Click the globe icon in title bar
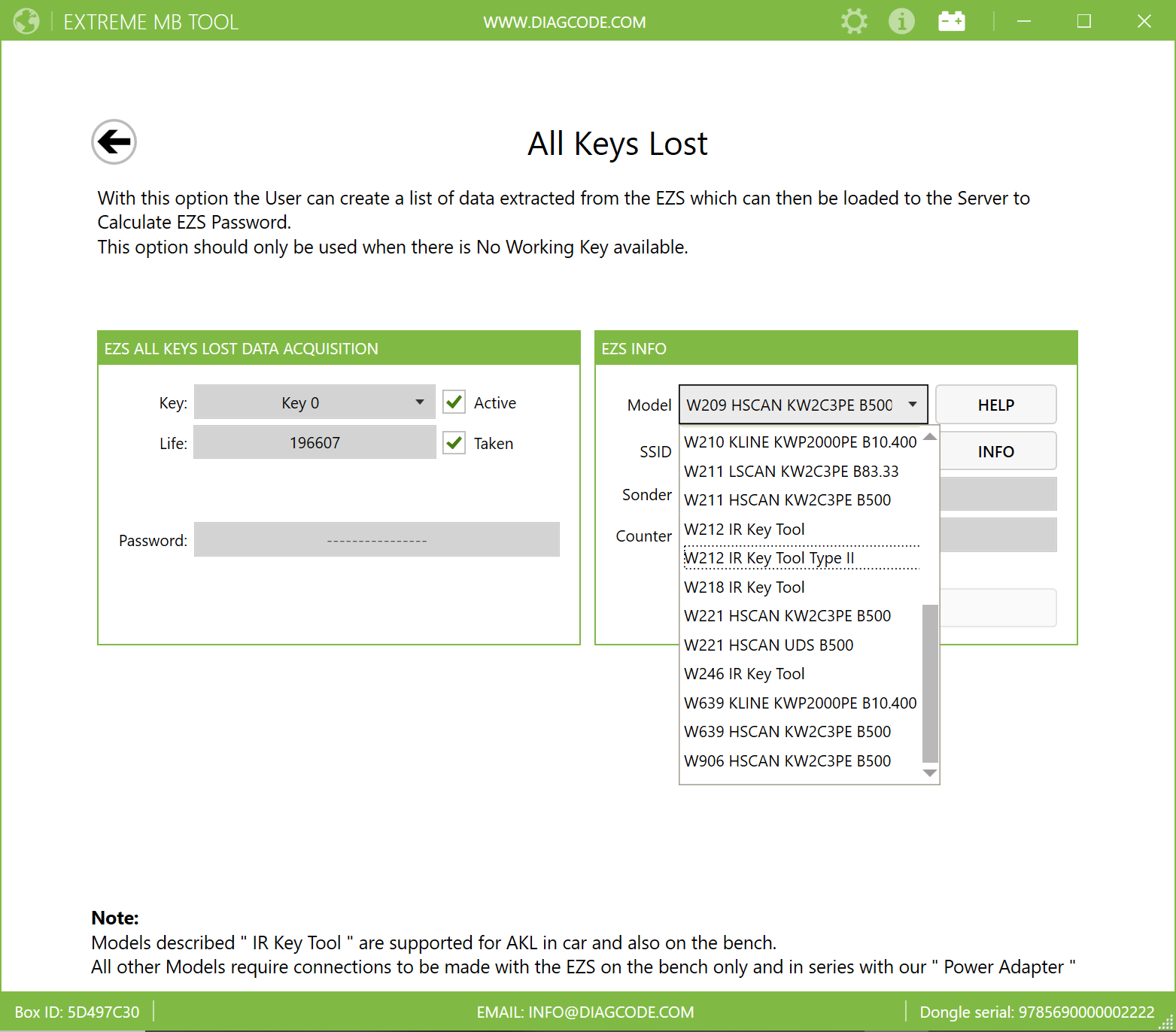This screenshot has width=1176, height=1032. coord(26,21)
